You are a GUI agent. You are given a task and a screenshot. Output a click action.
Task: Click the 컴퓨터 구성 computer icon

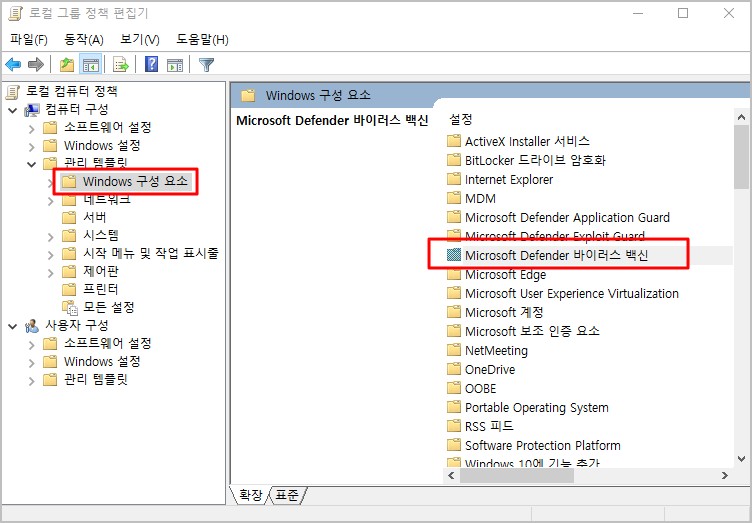[x=32, y=110]
